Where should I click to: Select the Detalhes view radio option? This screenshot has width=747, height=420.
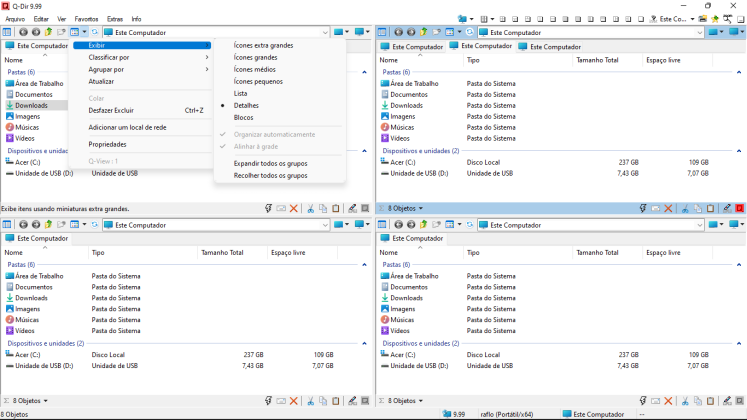246,105
